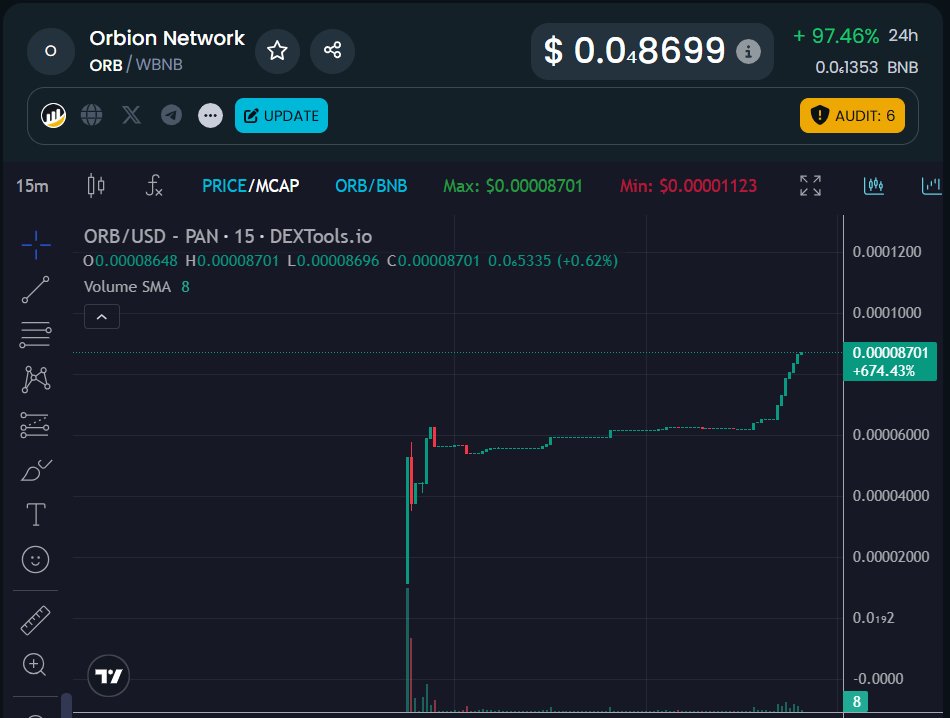The image size is (950, 718).
Task: Enter fullscreen chart mode
Action: (810, 185)
